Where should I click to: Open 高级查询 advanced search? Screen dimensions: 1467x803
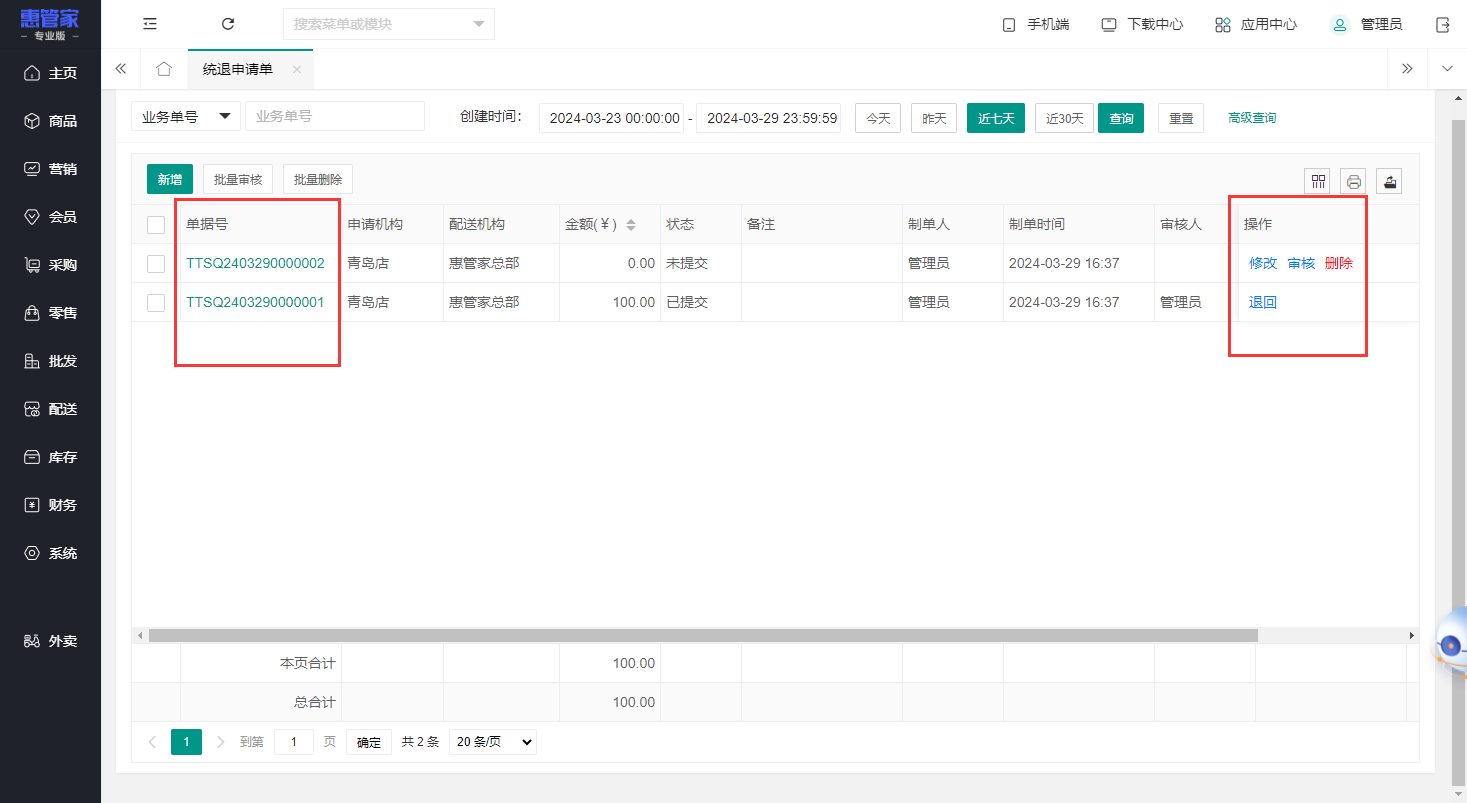click(1252, 118)
